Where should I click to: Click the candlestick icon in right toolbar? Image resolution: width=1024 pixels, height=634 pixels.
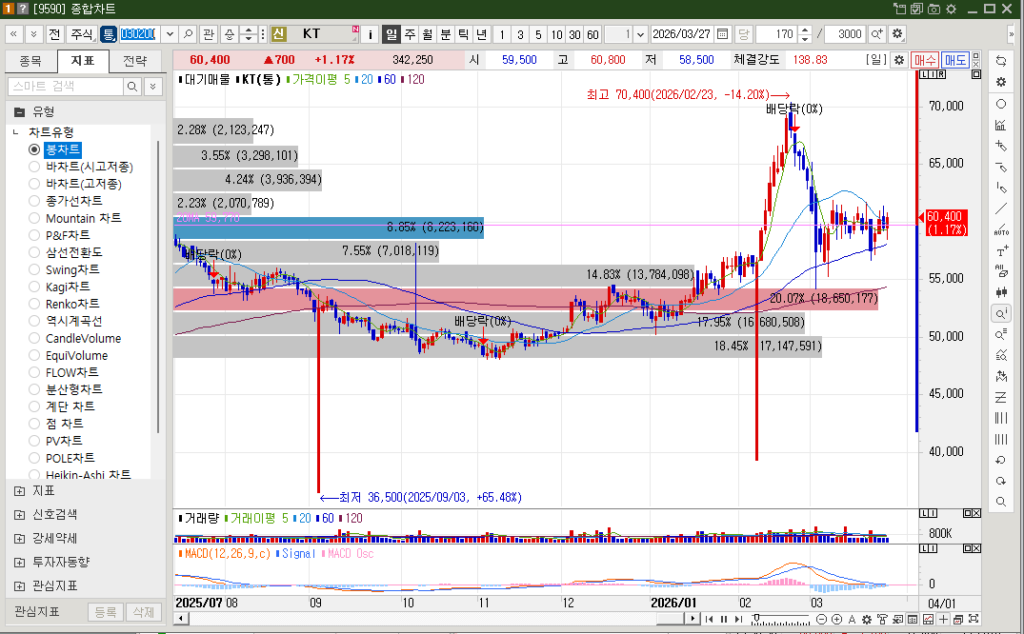pyautogui.click(x=1001, y=292)
